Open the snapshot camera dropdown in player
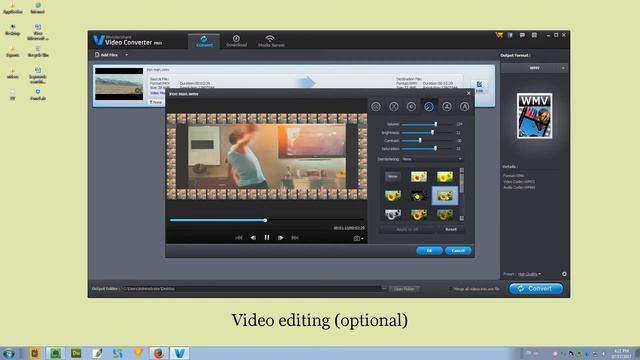 pyautogui.click(x=358, y=238)
